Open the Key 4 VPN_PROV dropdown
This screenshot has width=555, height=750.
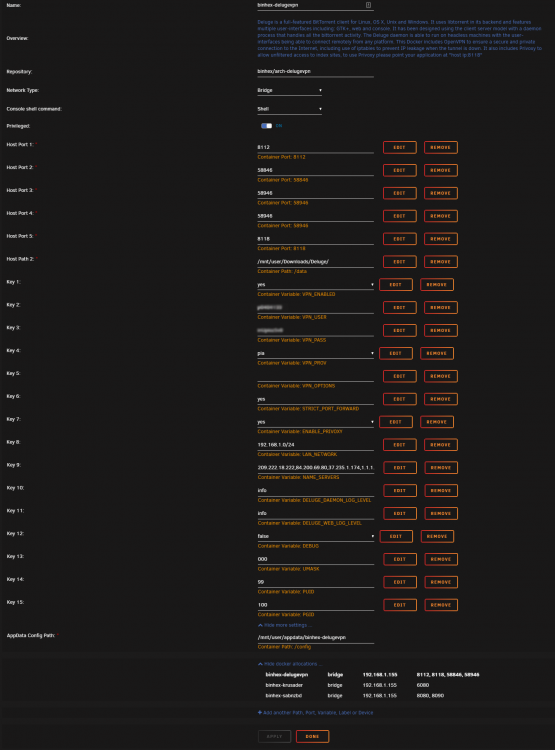pyautogui.click(x=315, y=353)
